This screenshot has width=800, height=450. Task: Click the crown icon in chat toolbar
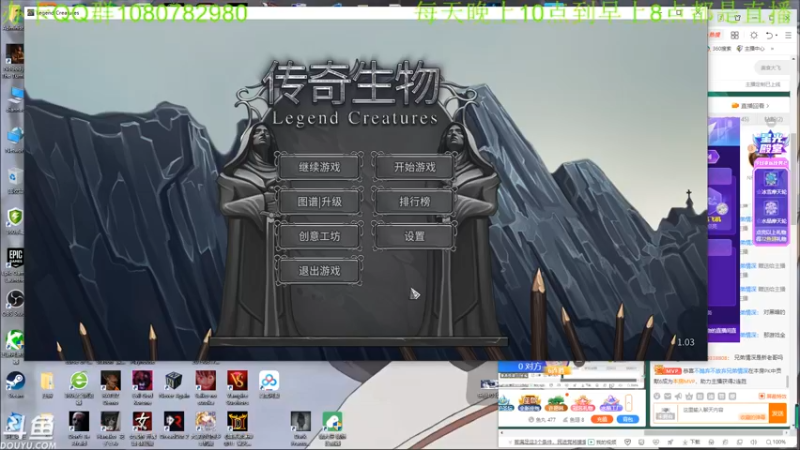click(689, 396)
